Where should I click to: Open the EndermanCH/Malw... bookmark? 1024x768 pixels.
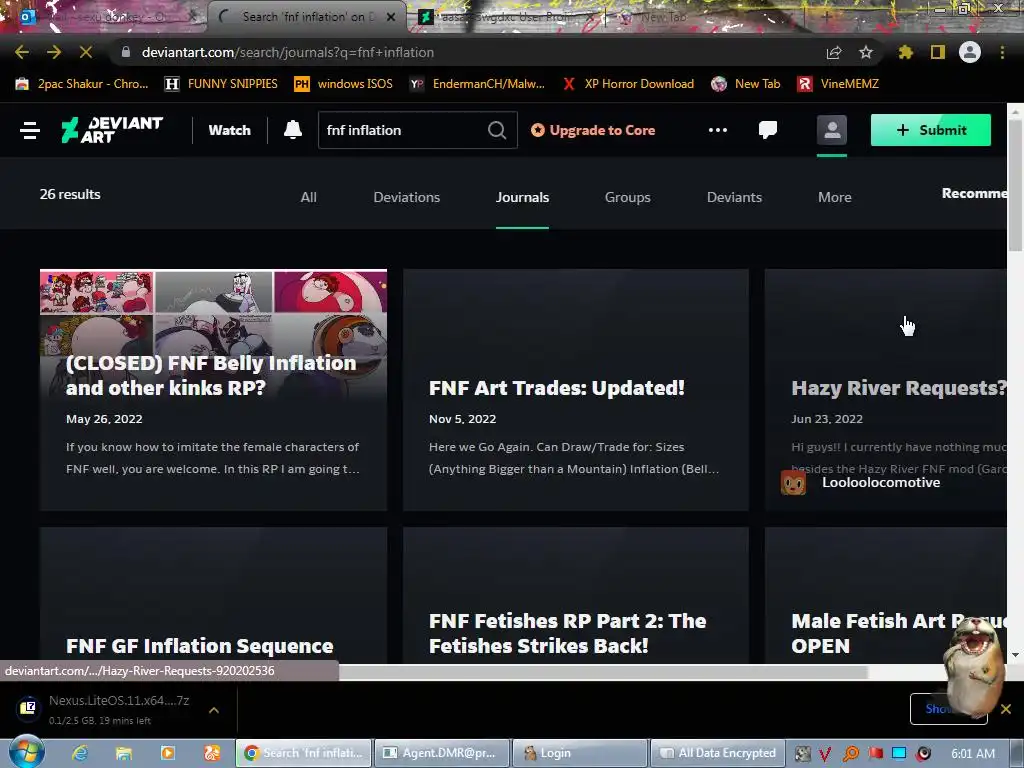click(477, 84)
